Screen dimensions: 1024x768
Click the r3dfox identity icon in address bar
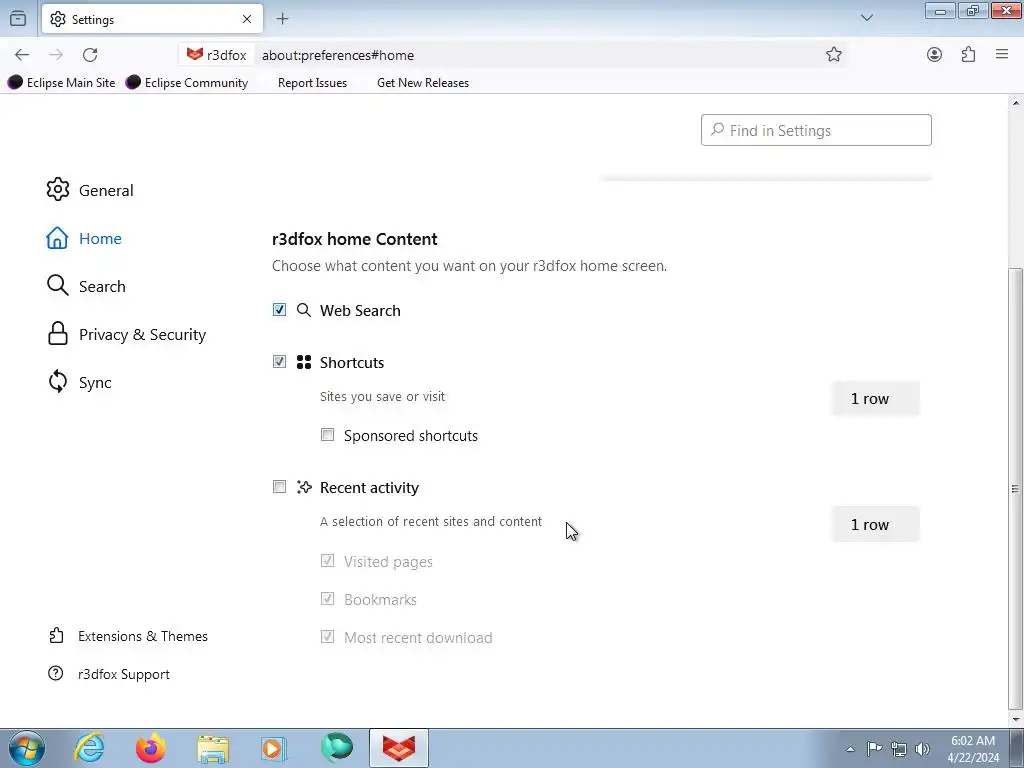point(217,55)
